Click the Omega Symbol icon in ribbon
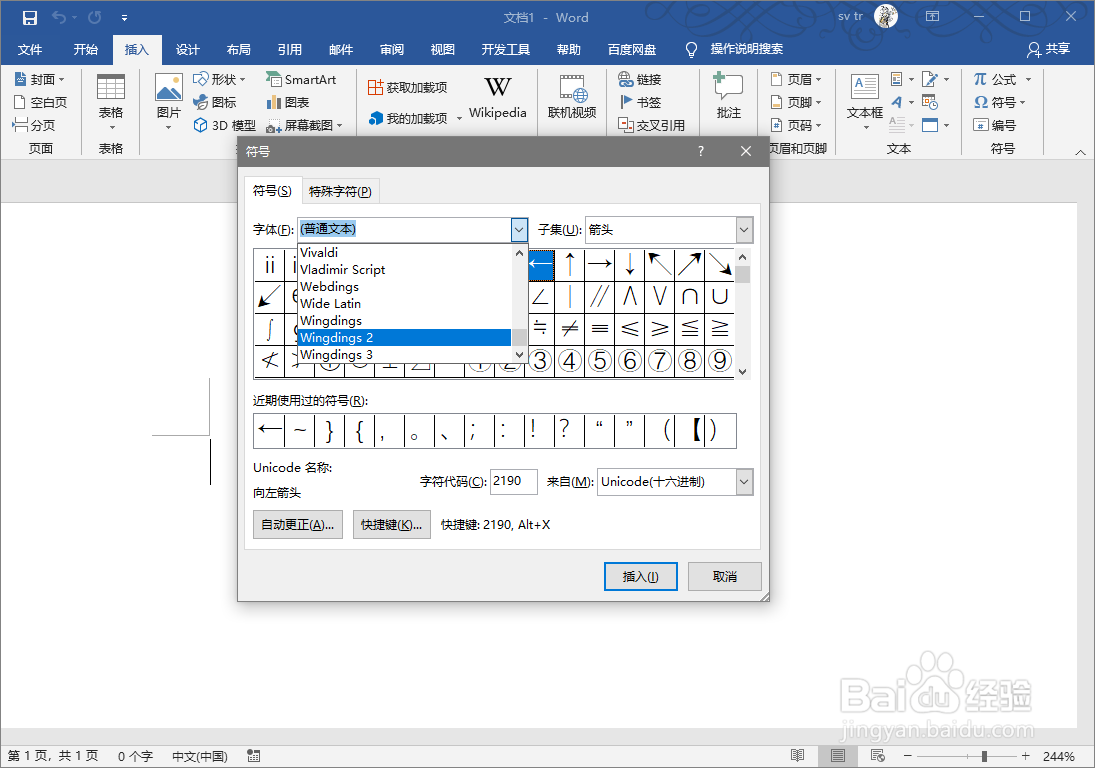The image size is (1095, 768). pyautogui.click(x=980, y=102)
